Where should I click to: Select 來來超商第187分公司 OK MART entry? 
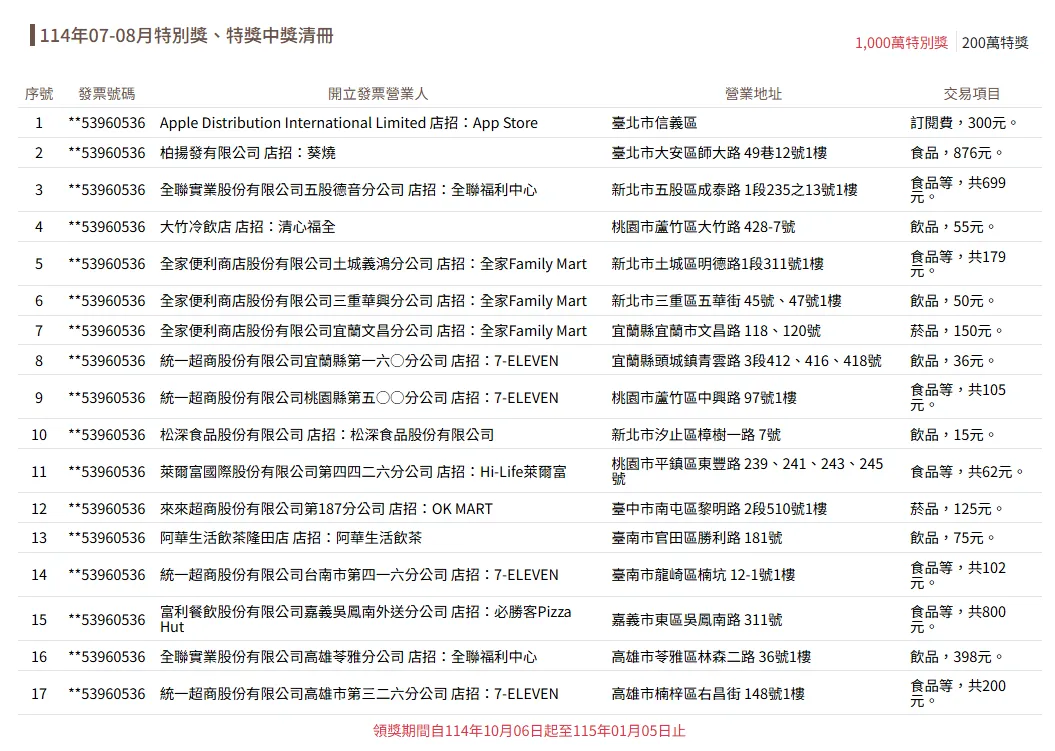[x=326, y=509]
